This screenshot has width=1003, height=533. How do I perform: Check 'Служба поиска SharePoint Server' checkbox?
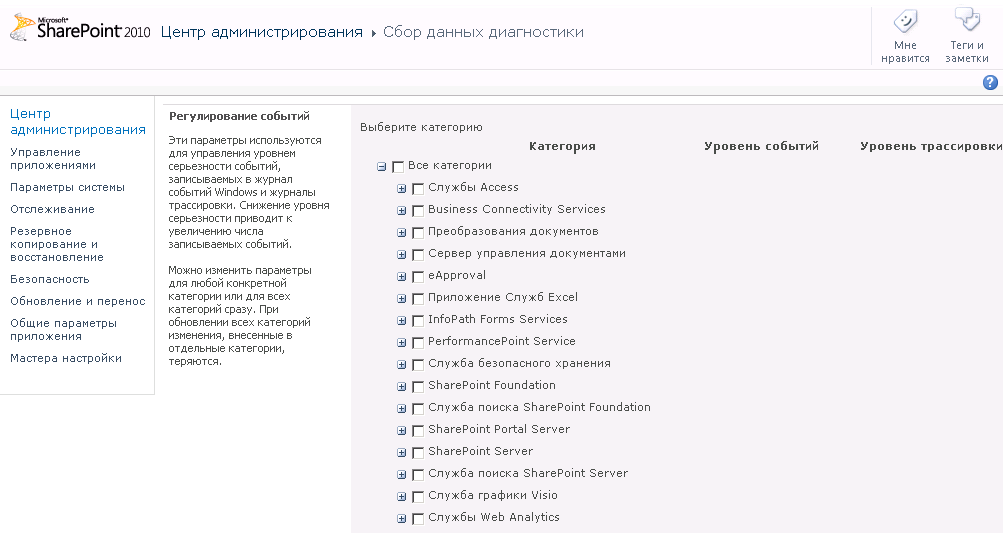[418, 475]
